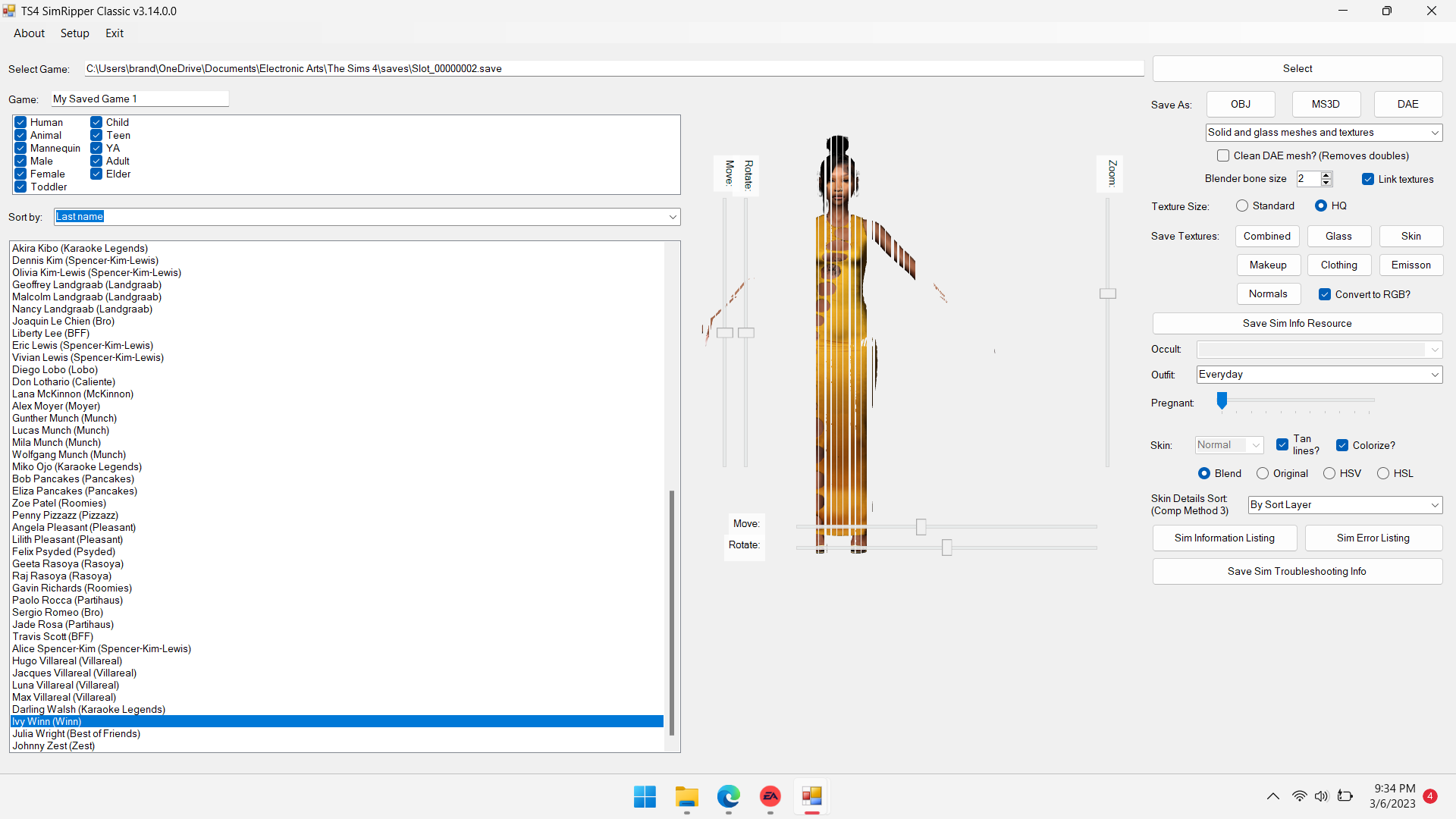Export the sim as DAE
Image resolution: width=1456 pixels, height=819 pixels.
(x=1407, y=104)
